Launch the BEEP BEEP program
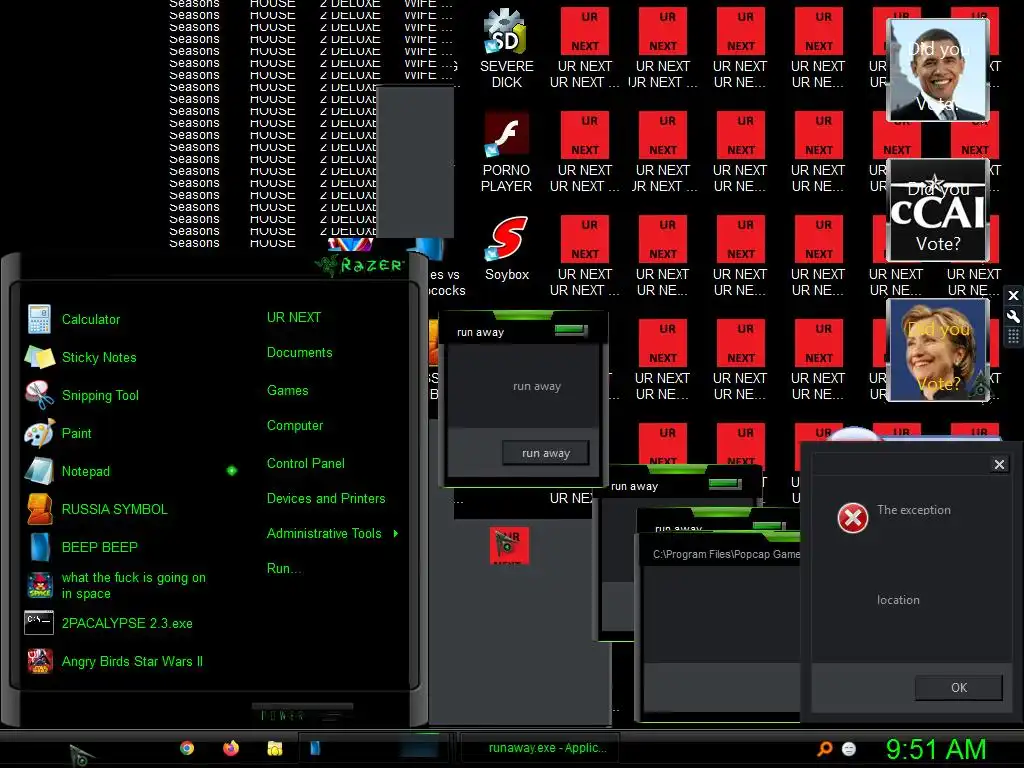This screenshot has height=768, width=1024. (x=99, y=547)
